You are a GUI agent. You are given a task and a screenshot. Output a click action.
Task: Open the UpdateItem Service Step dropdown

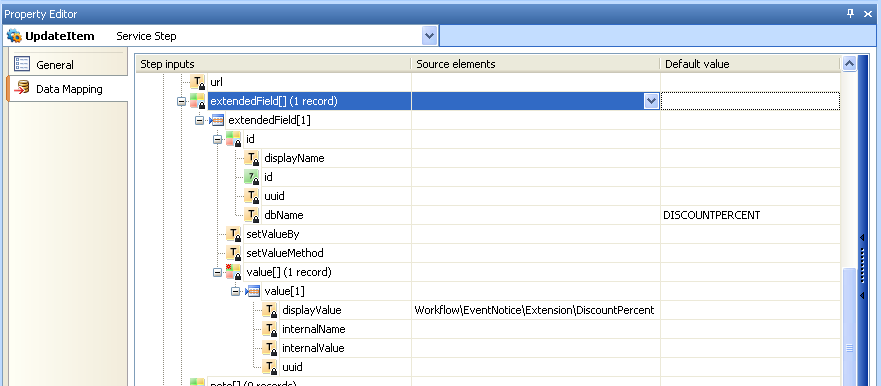429,37
